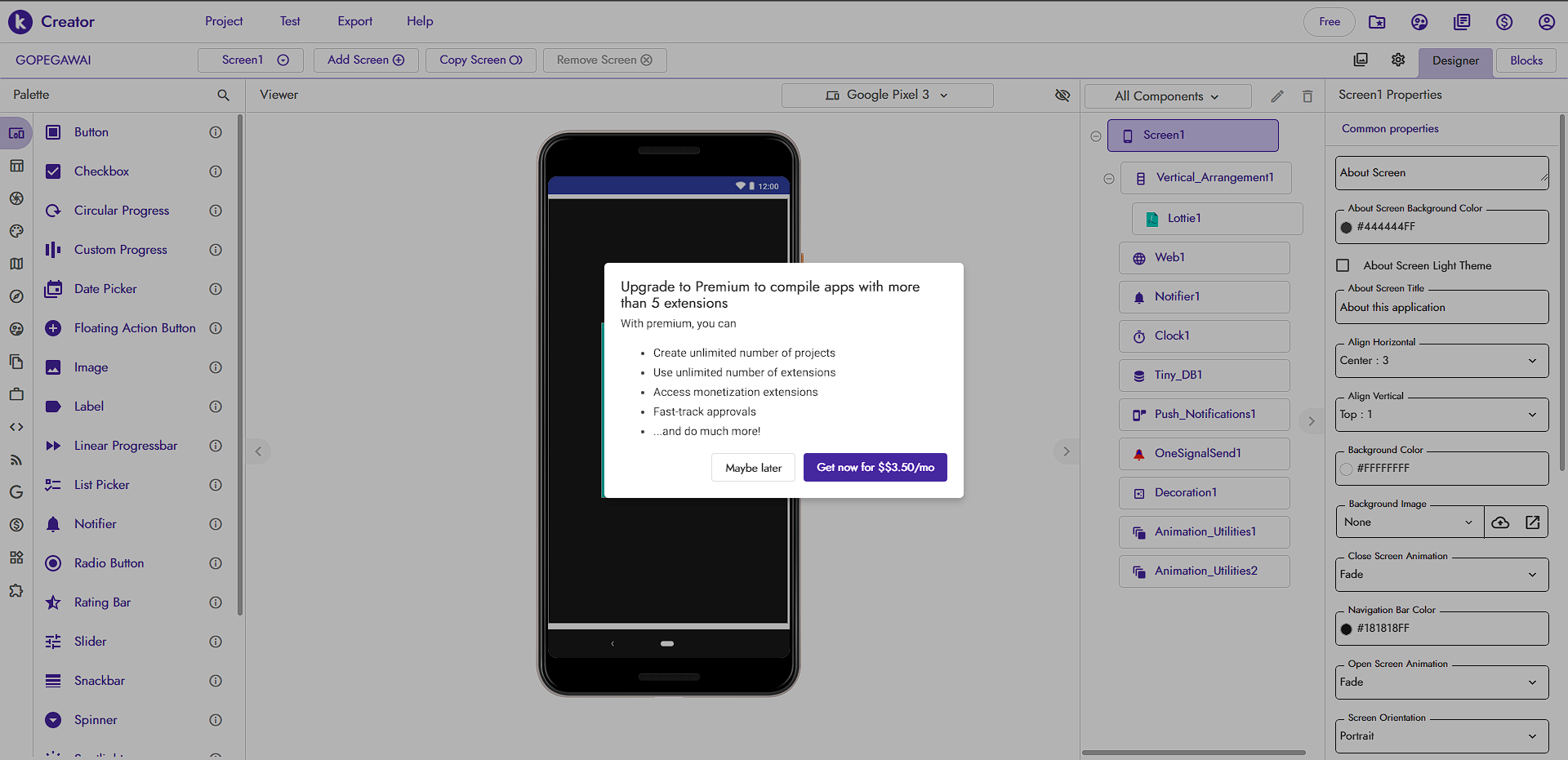Expand the All Components dropdown
The image size is (1568, 760).
click(x=1167, y=96)
